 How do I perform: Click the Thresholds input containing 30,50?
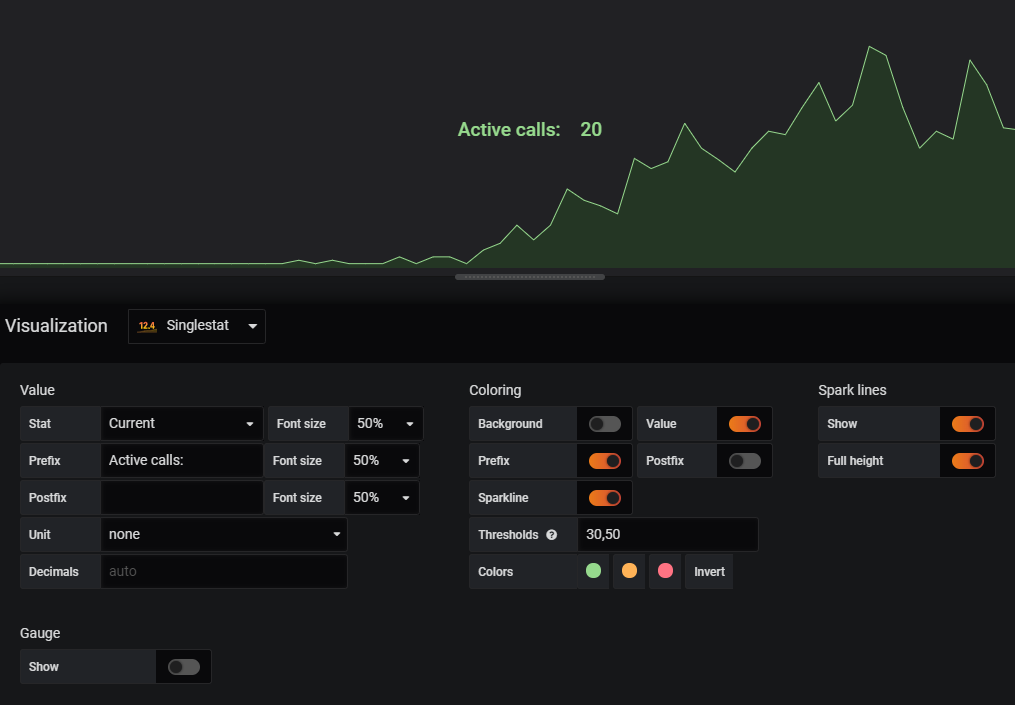point(667,534)
